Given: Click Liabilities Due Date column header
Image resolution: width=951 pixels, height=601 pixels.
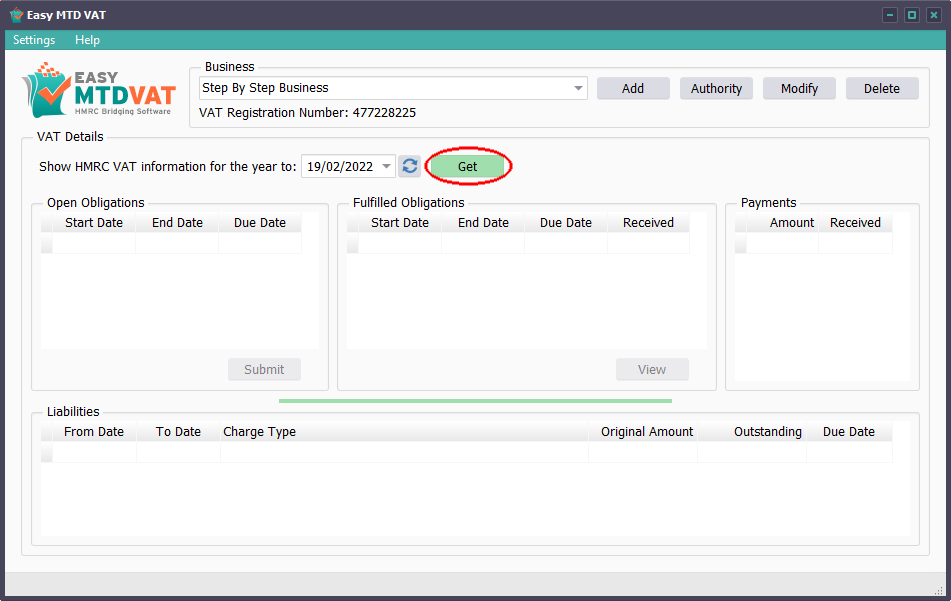Looking at the screenshot, I should 849,432.
